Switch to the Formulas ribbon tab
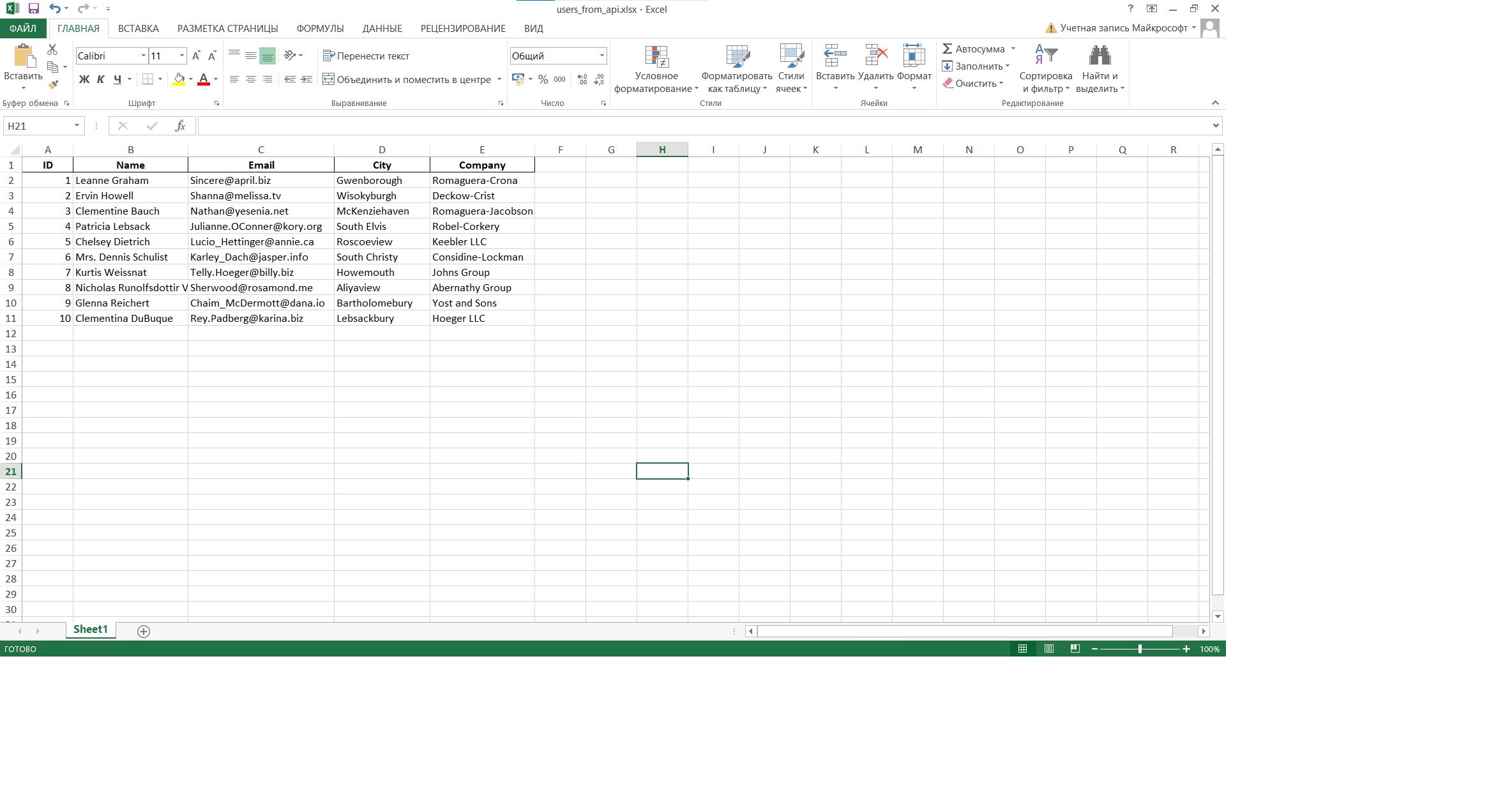The image size is (1512, 797). coord(320,29)
